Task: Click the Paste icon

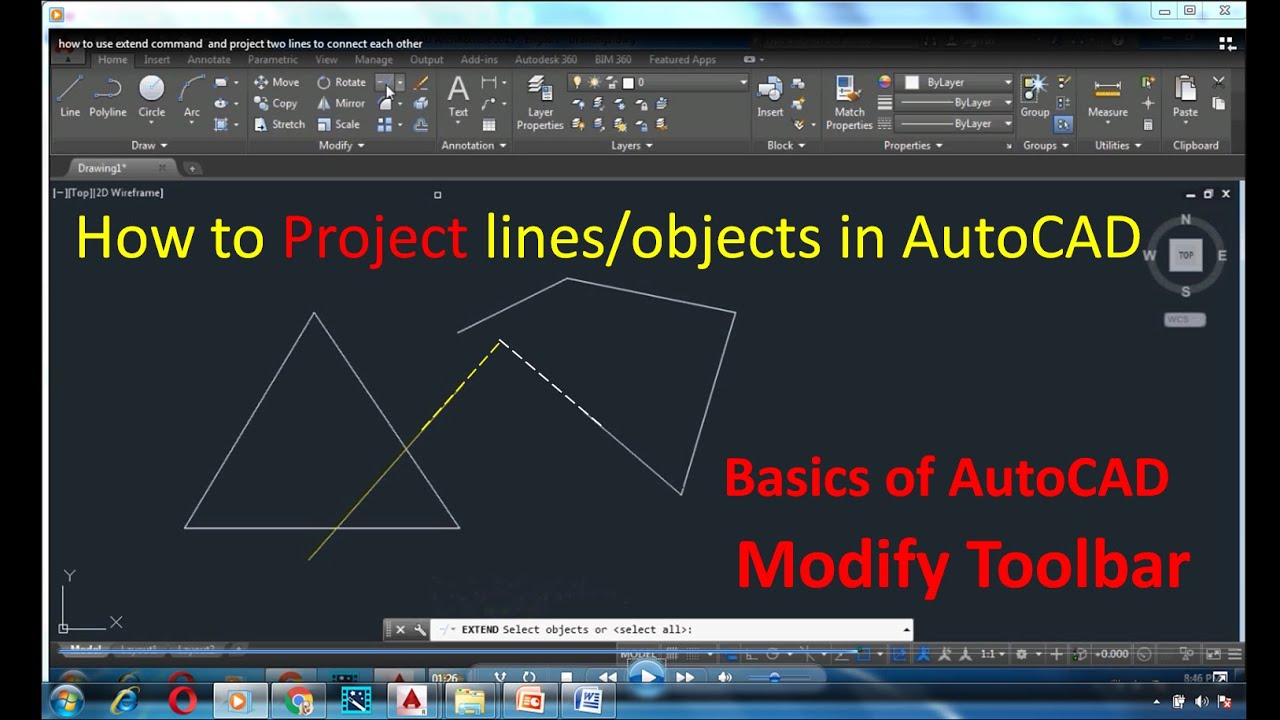Action: (1186, 97)
